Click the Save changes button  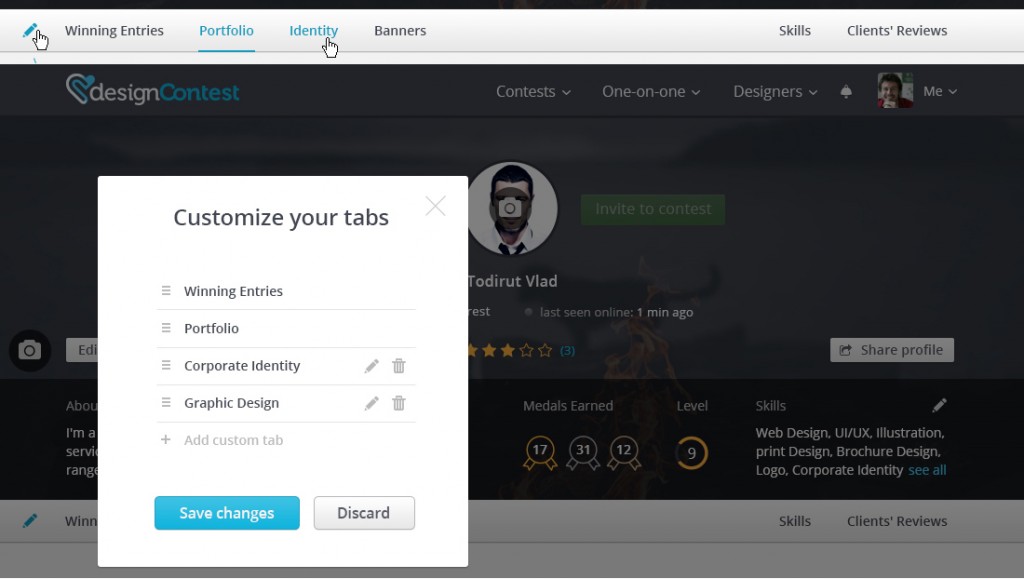coord(227,513)
